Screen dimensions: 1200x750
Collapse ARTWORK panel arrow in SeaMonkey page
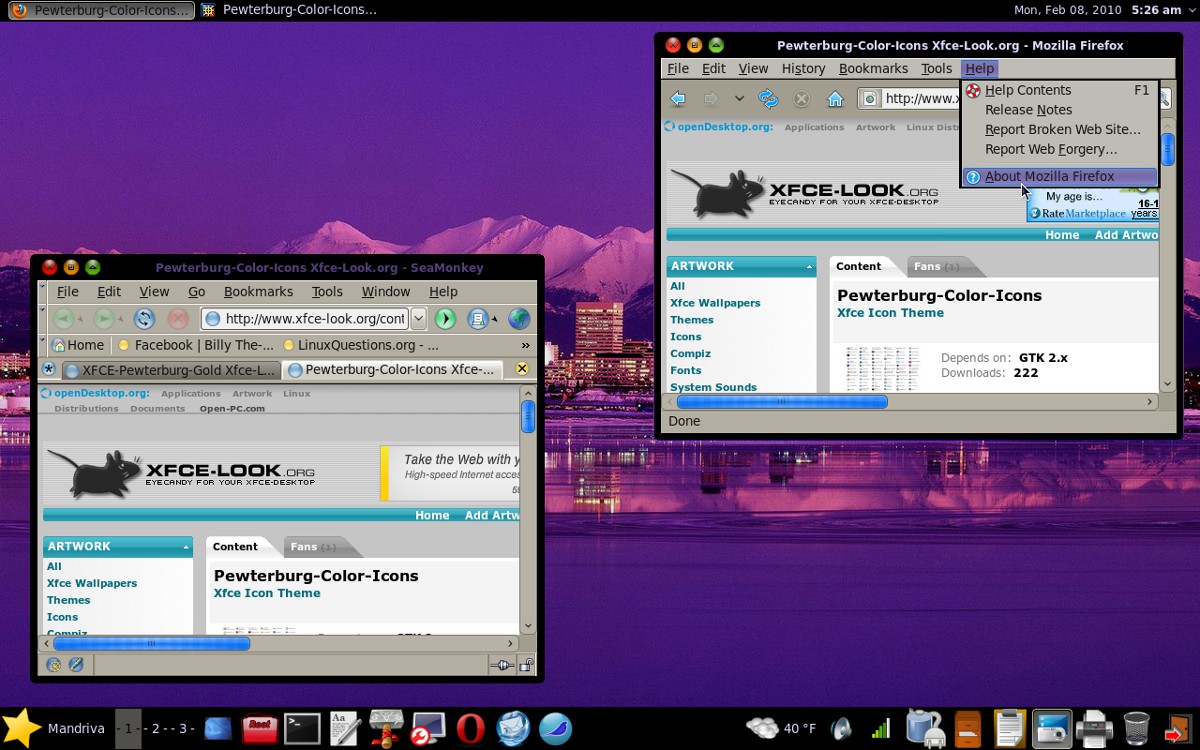pos(186,548)
